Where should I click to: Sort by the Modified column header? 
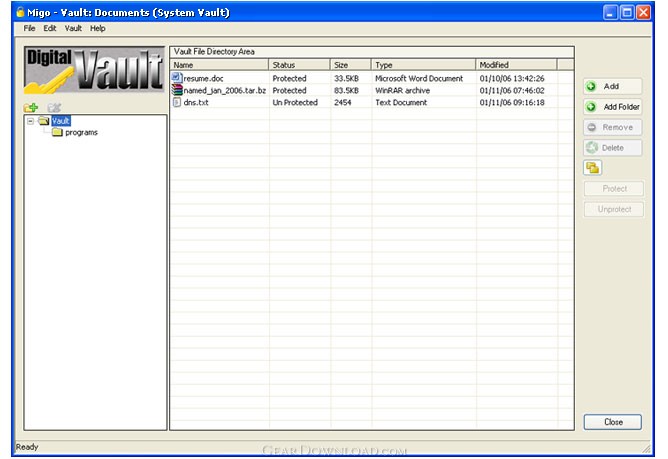(x=516, y=65)
